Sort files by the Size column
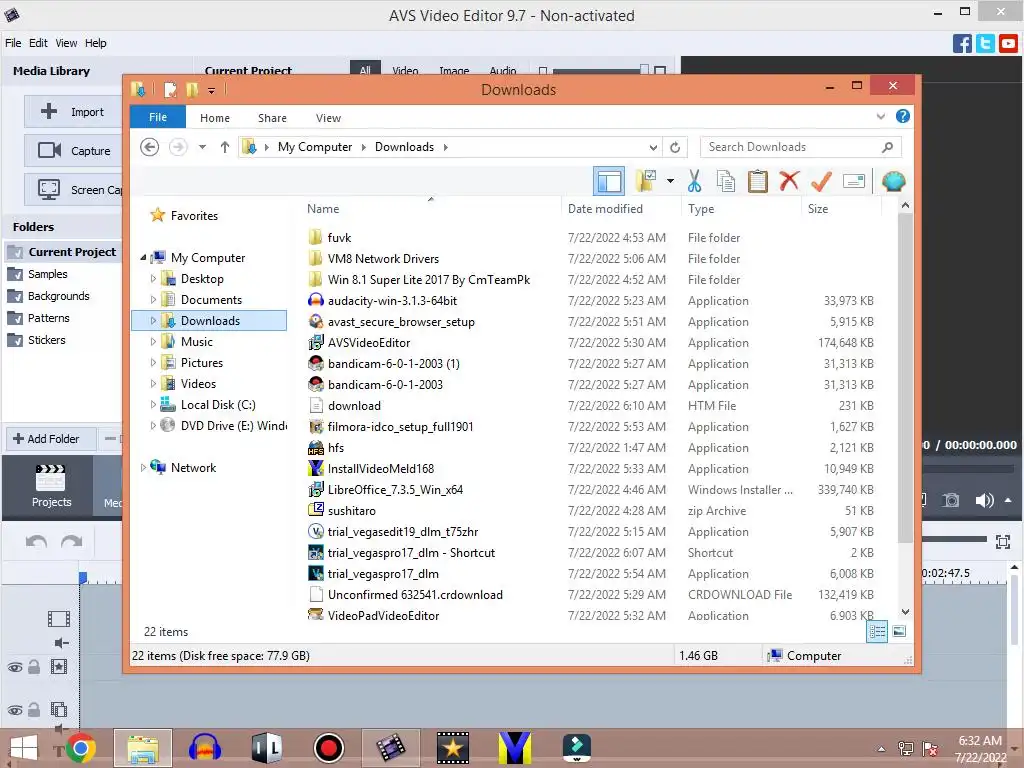The width and height of the screenshot is (1024, 768). (818, 208)
